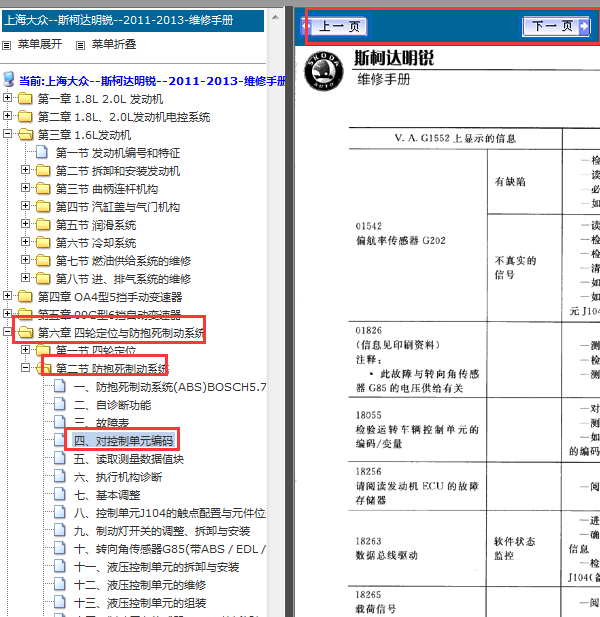600x617 pixels.
Task: Click page icon of 九、制动灯开关的调整
Action: 60,530
